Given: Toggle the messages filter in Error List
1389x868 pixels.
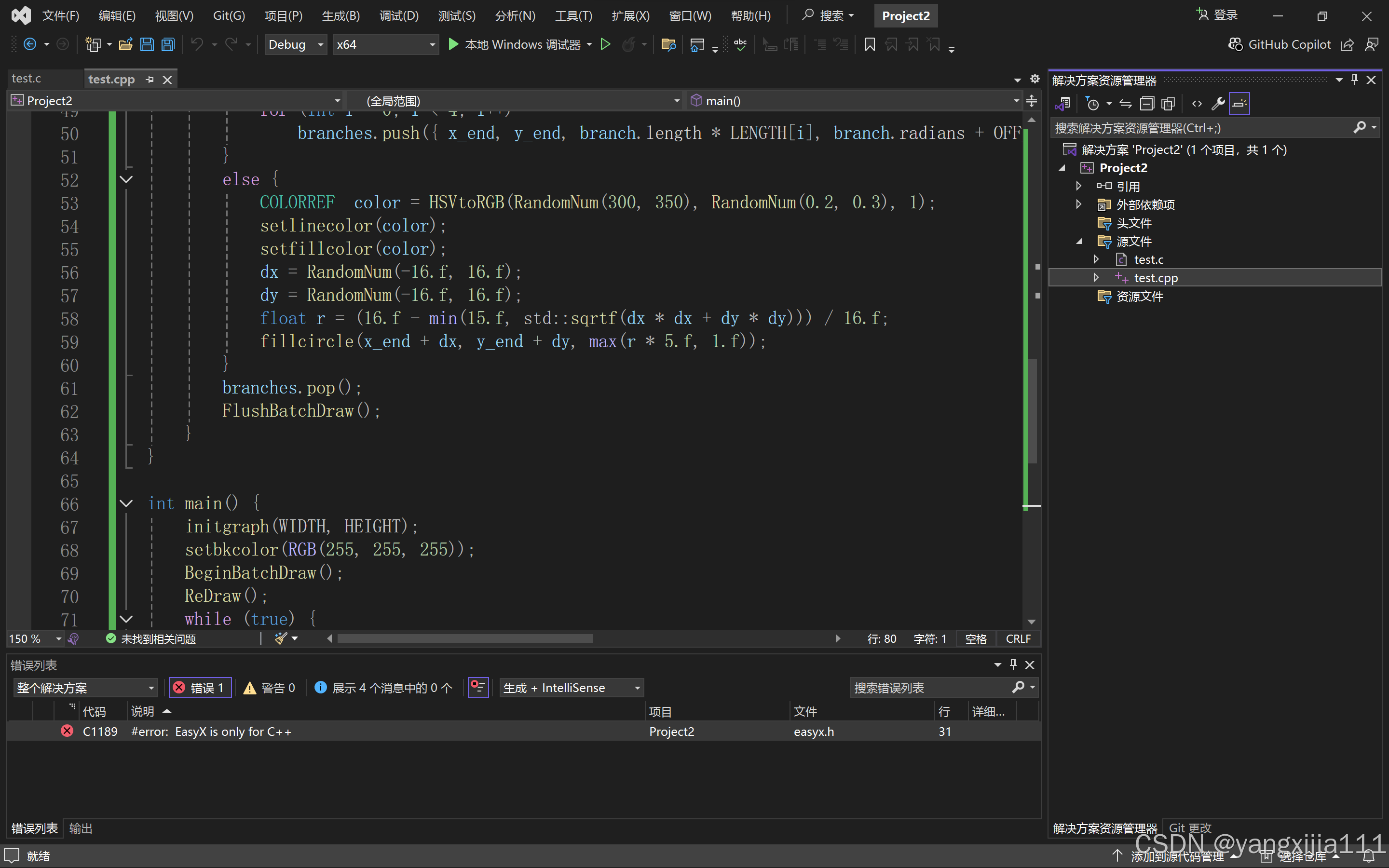Looking at the screenshot, I should pos(384,688).
